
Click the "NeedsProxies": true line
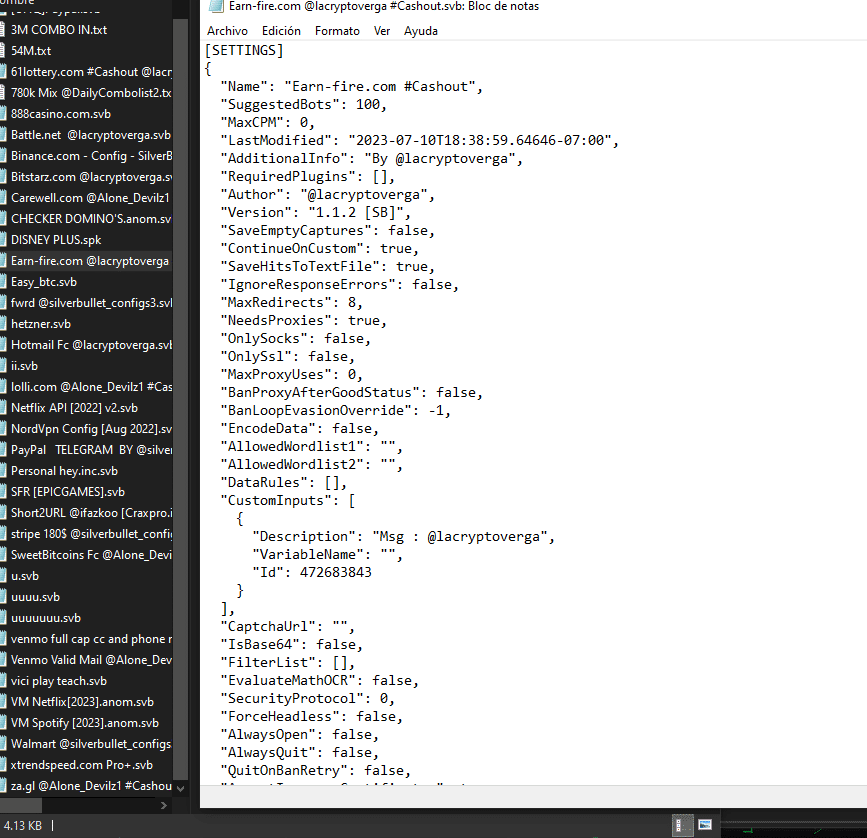coord(304,321)
